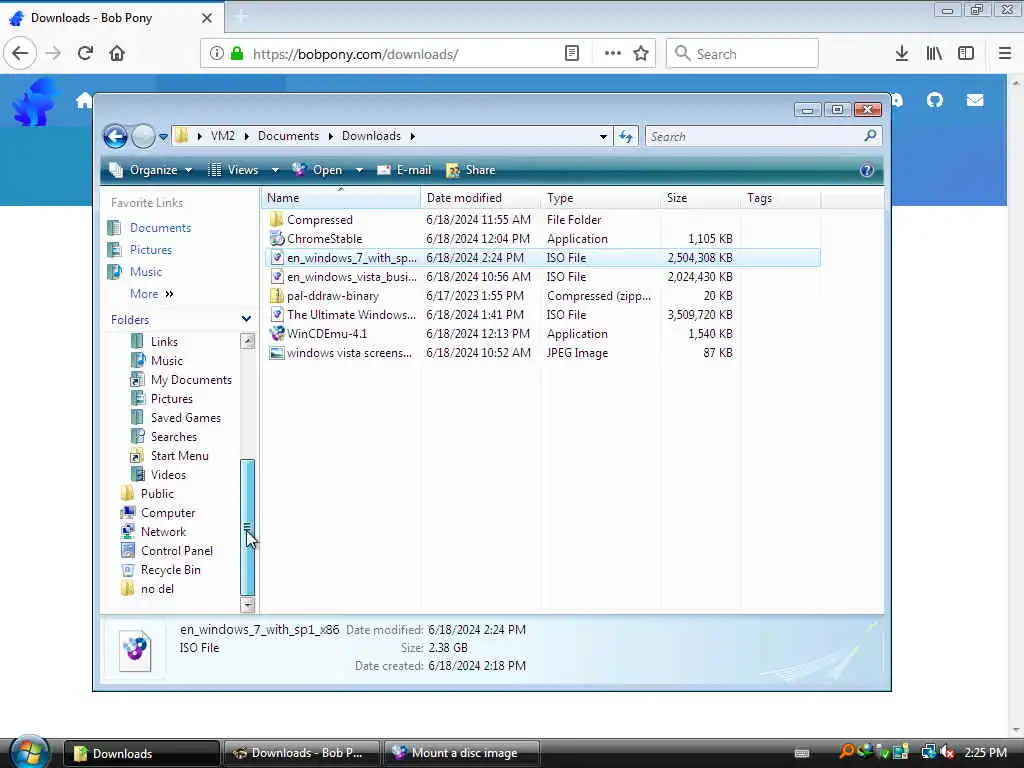Select The Ultimate Windows ISO file icon
Viewport: 1024px width, 768px height.
pos(277,314)
